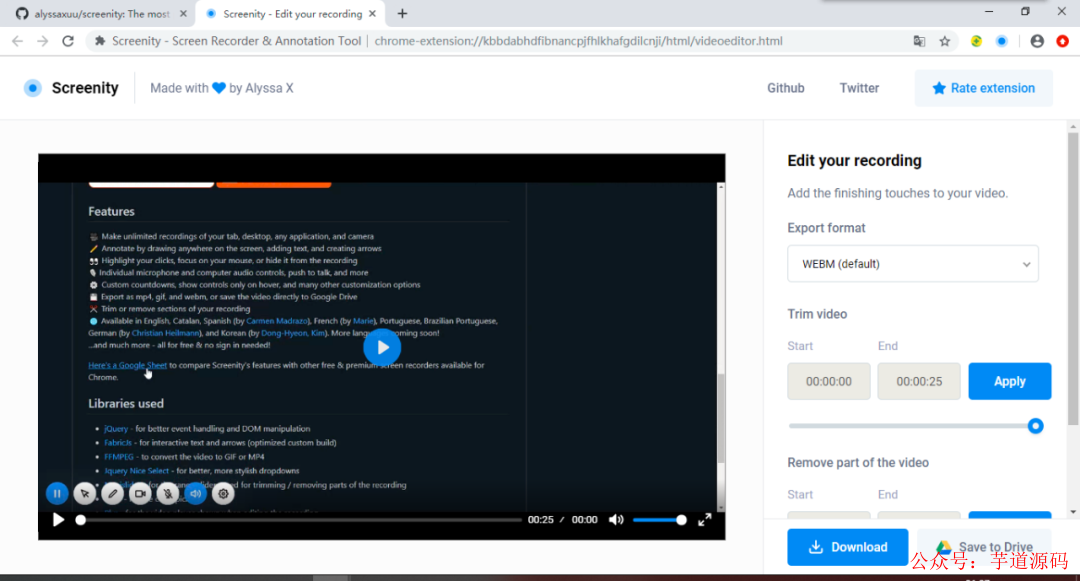The image size is (1080, 581).
Task: Bookmark page with the star icon
Action: coord(944,41)
